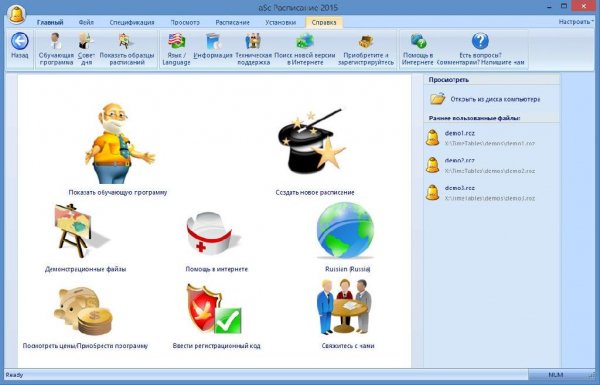Switch to the Главный tab
Screen dimensions: 600x385
click(x=50, y=22)
